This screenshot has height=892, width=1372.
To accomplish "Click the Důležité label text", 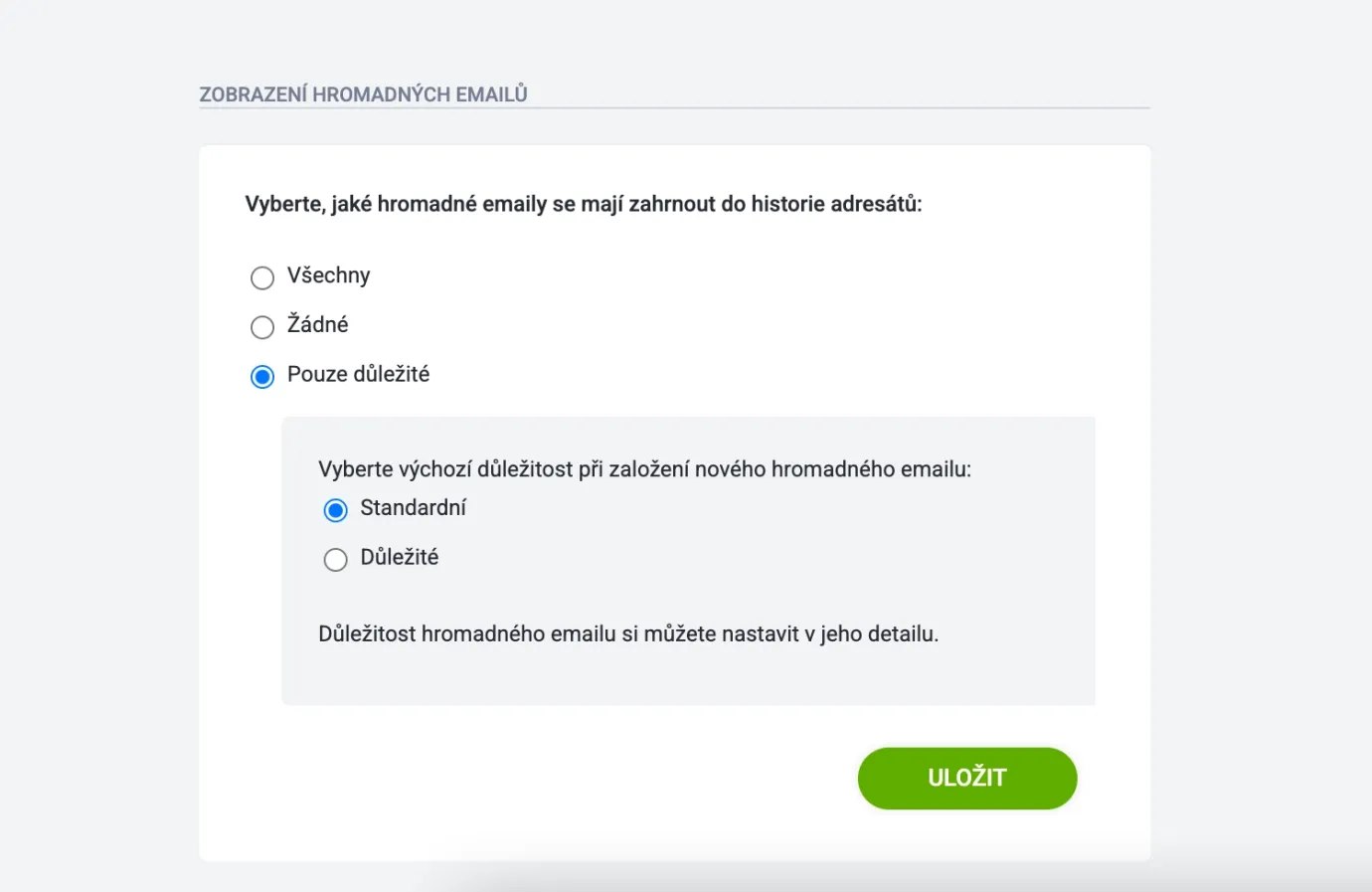I will tap(399, 558).
